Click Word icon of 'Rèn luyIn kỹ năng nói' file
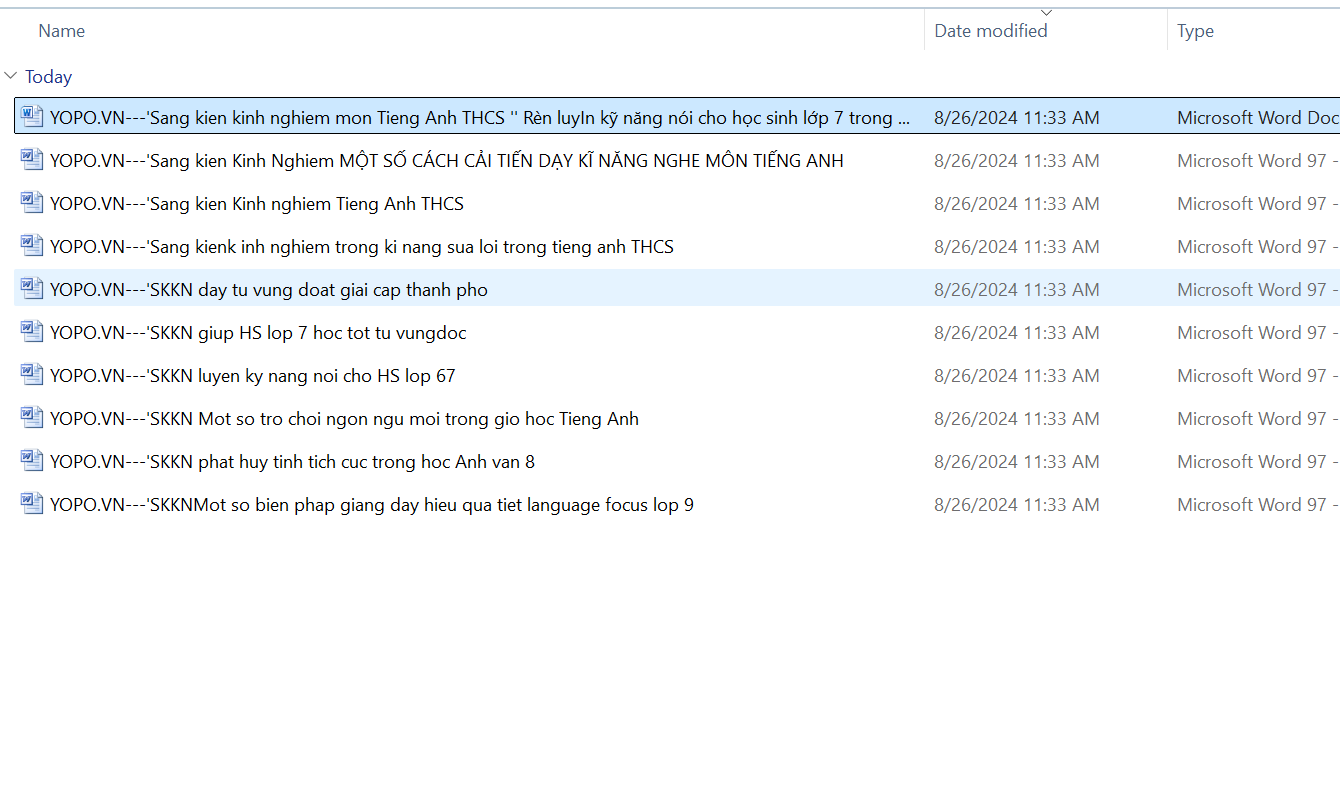1340x802 pixels. [x=32, y=116]
